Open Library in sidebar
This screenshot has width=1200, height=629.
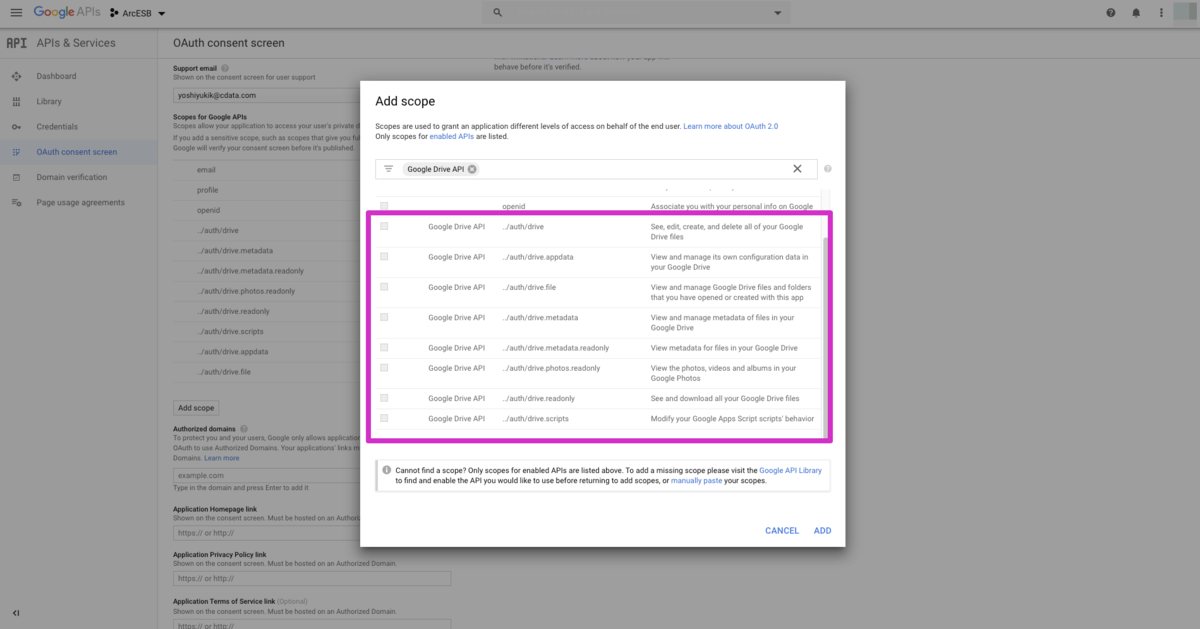coord(49,101)
